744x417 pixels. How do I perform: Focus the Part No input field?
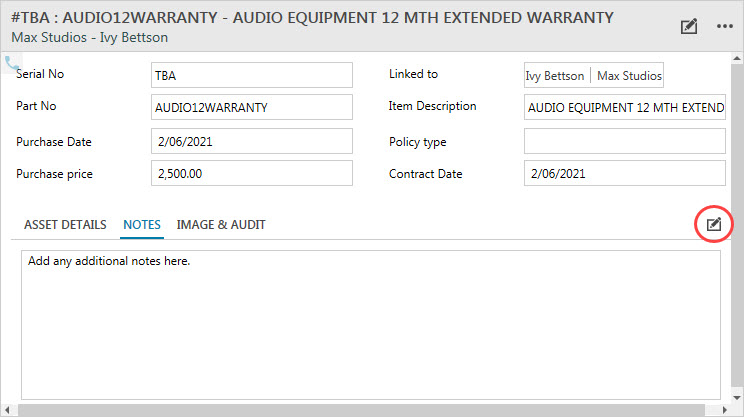pos(252,107)
